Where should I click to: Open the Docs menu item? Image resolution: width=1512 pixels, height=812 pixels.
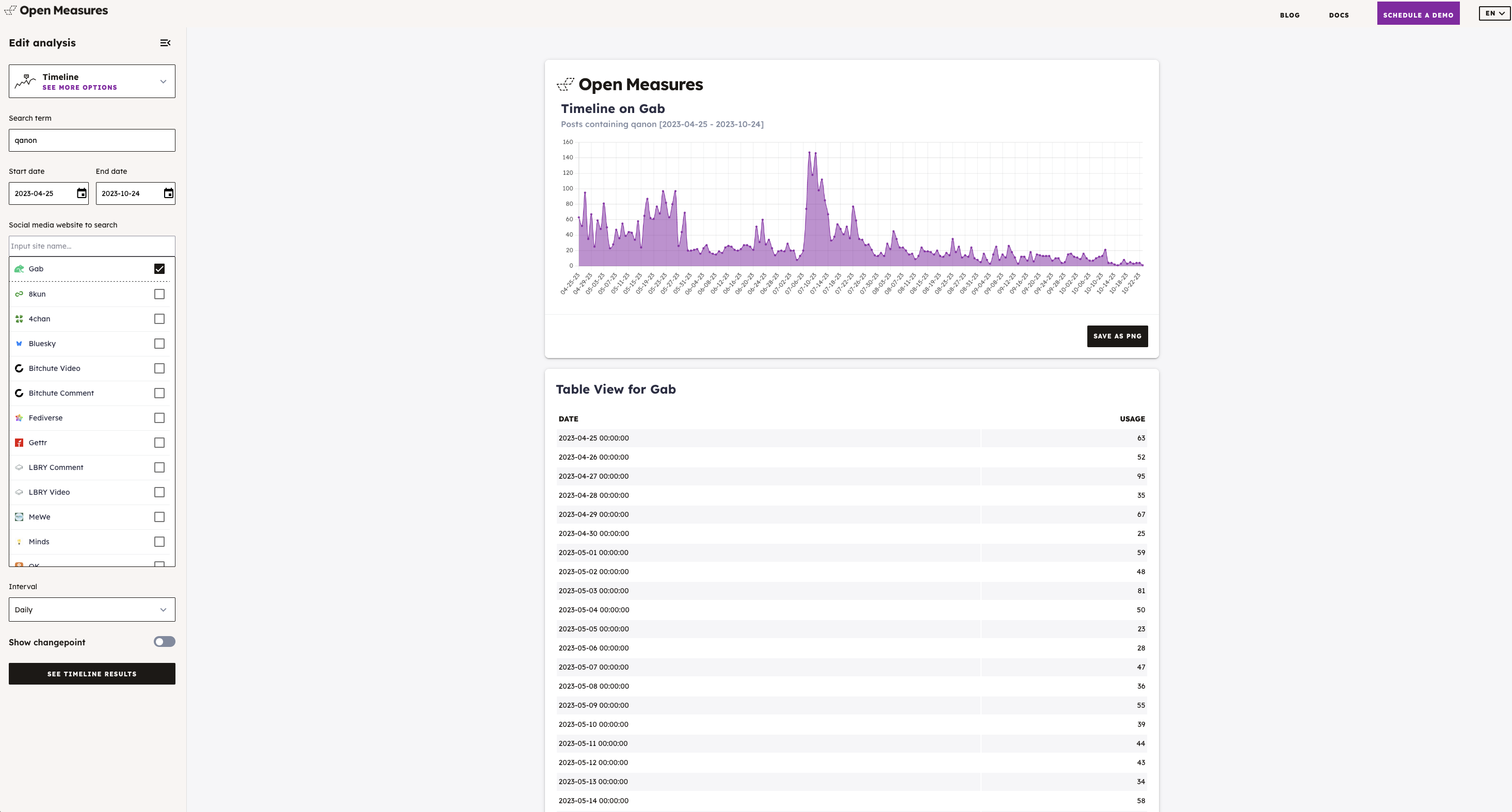click(x=1339, y=15)
